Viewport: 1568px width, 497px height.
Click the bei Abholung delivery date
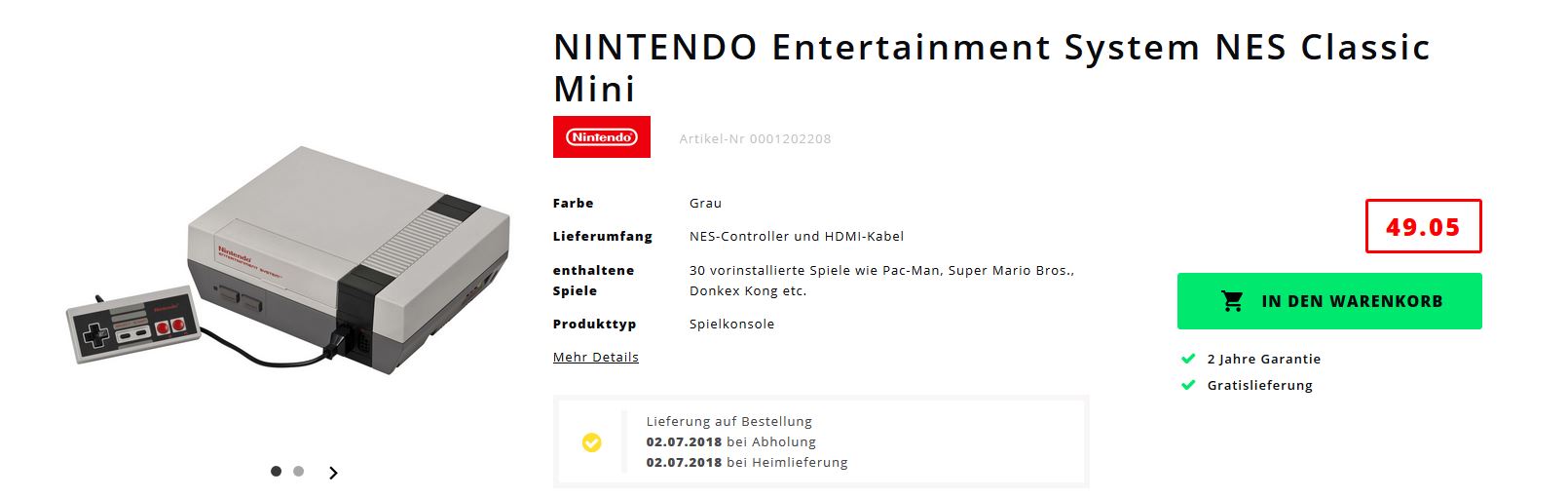pos(730,442)
